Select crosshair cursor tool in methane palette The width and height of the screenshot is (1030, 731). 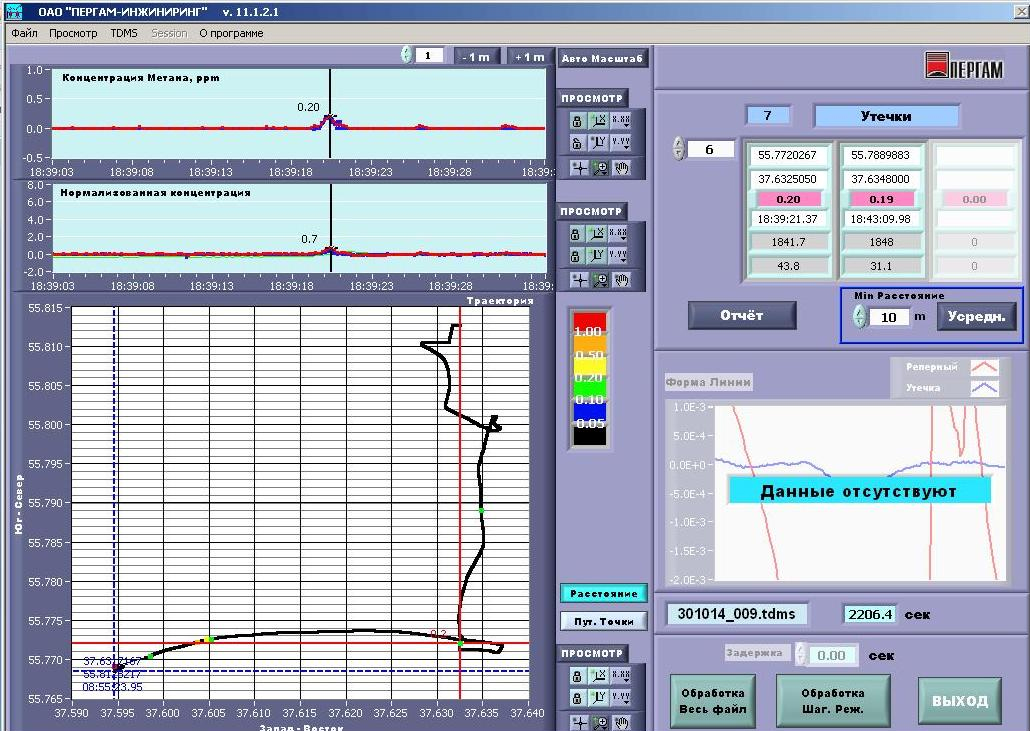(x=579, y=168)
